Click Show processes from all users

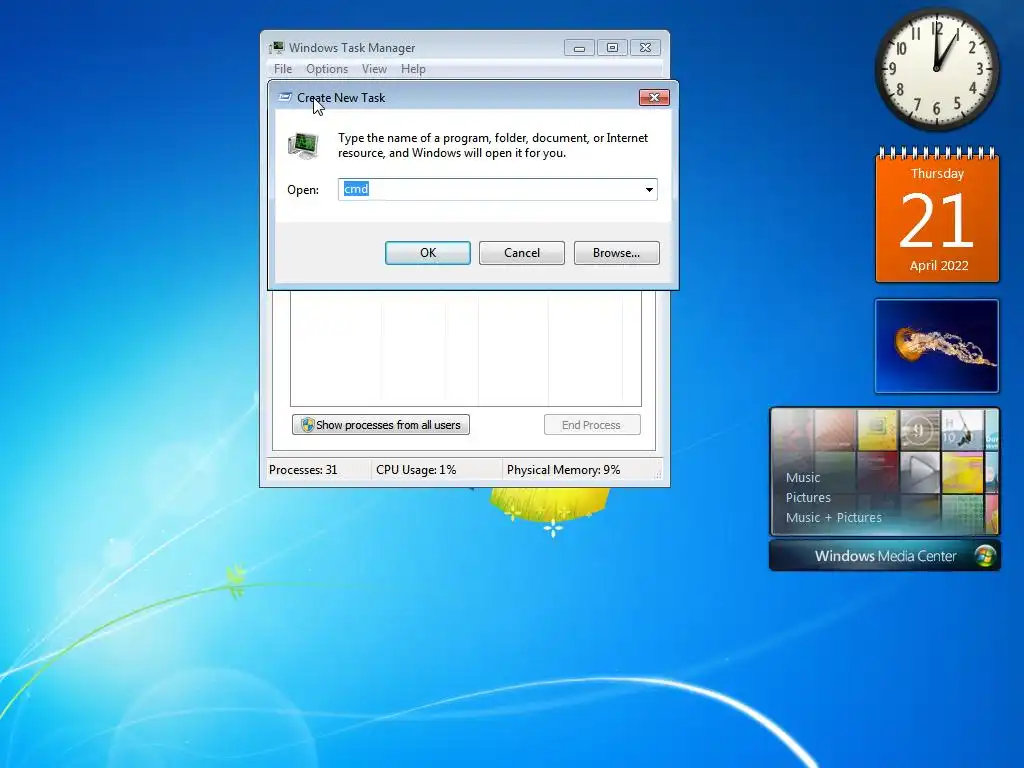coord(381,424)
